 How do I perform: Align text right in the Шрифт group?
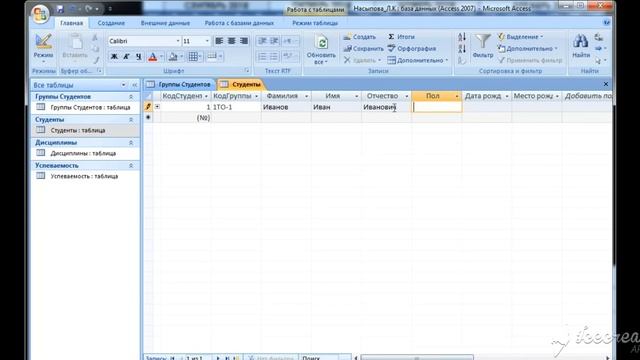pos(244,41)
